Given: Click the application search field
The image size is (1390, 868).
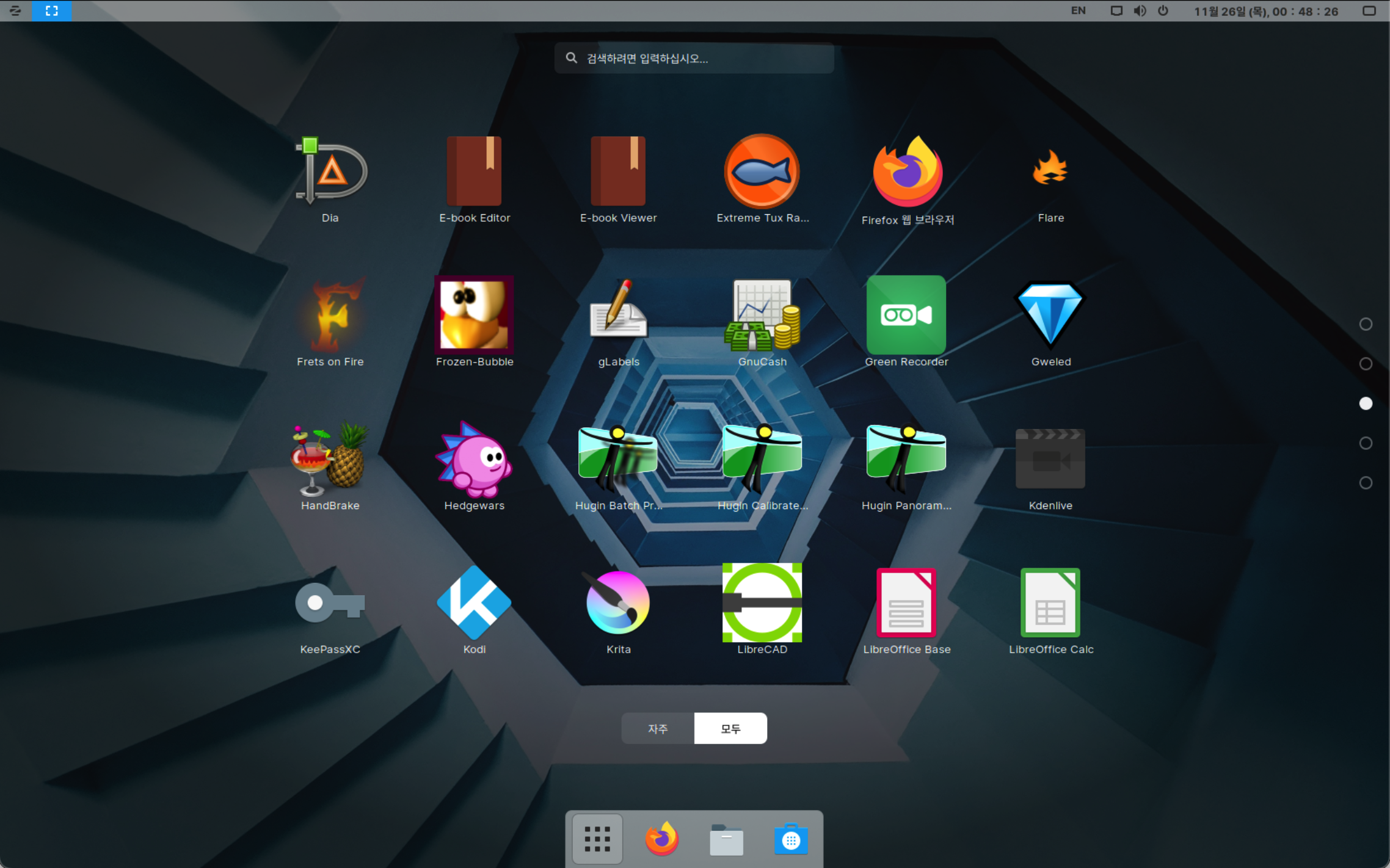Looking at the screenshot, I should 694,59.
